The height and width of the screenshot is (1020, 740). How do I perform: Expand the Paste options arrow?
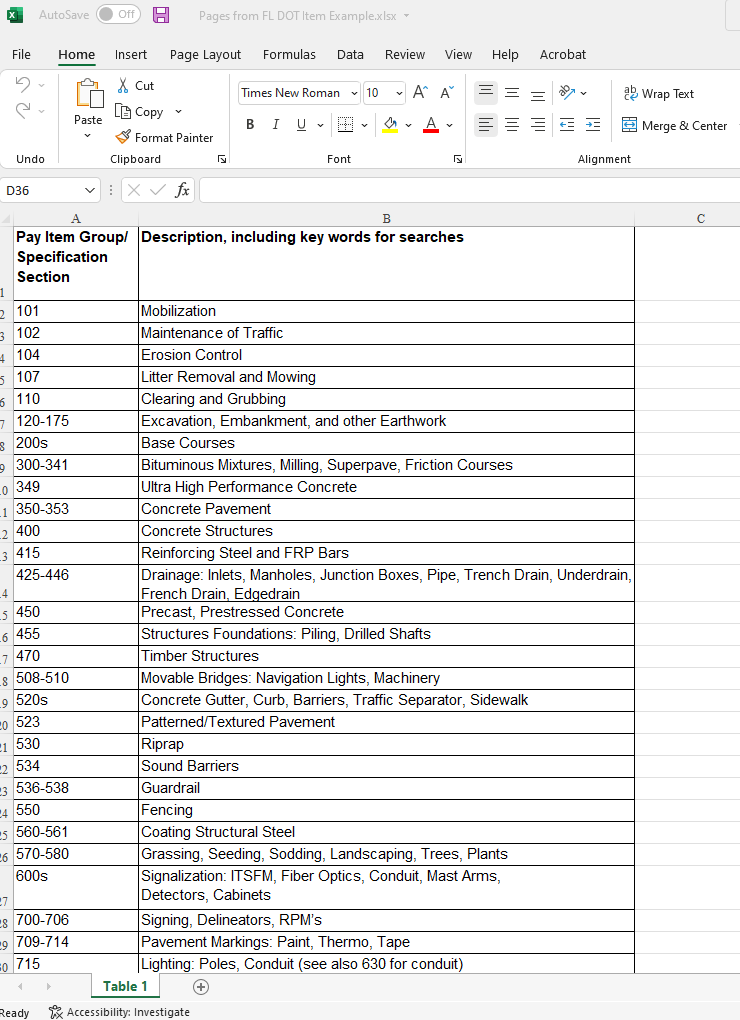point(88,136)
